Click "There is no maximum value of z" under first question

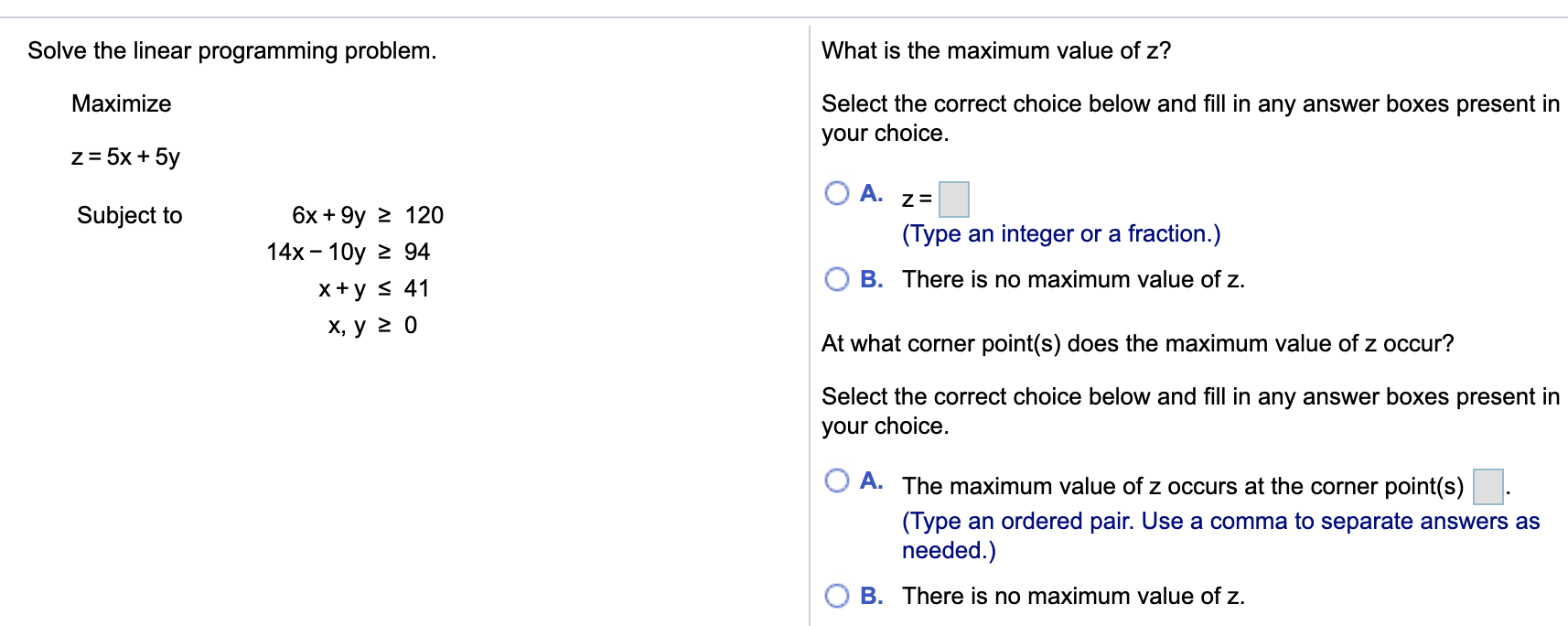pyautogui.click(x=1074, y=279)
